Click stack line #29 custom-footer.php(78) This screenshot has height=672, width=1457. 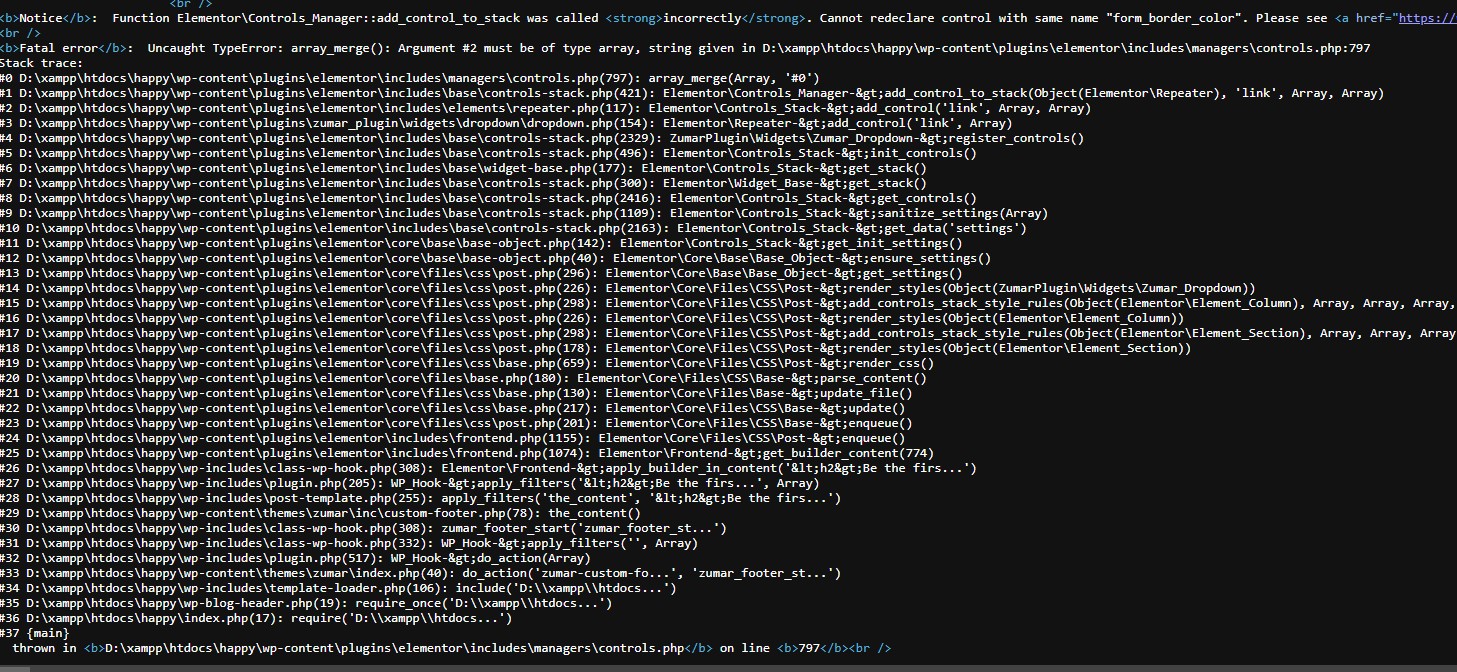321,513
